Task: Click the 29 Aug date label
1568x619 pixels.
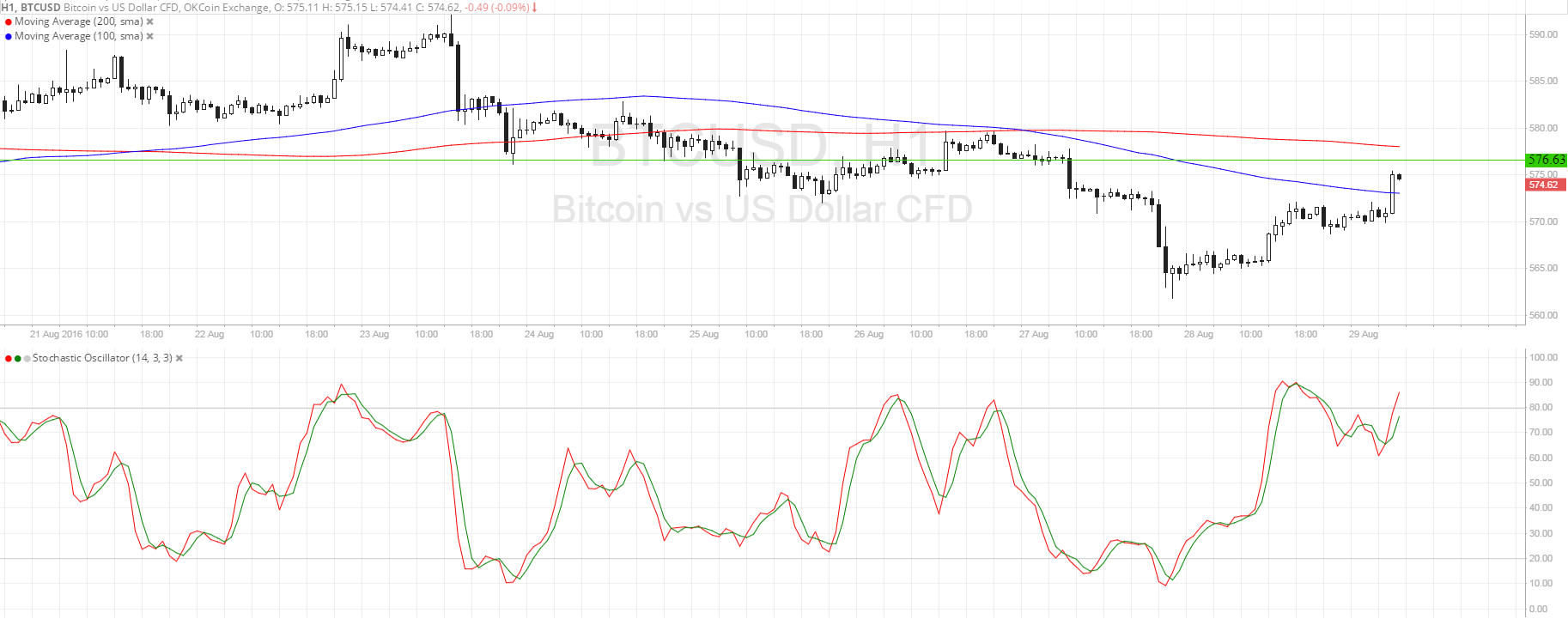Action: point(1364,335)
